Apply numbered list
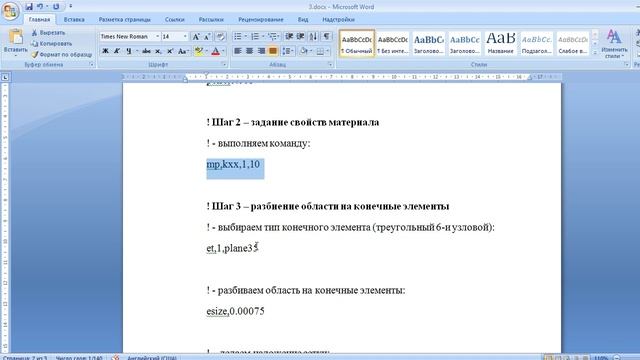640x360 pixels. 255,36
